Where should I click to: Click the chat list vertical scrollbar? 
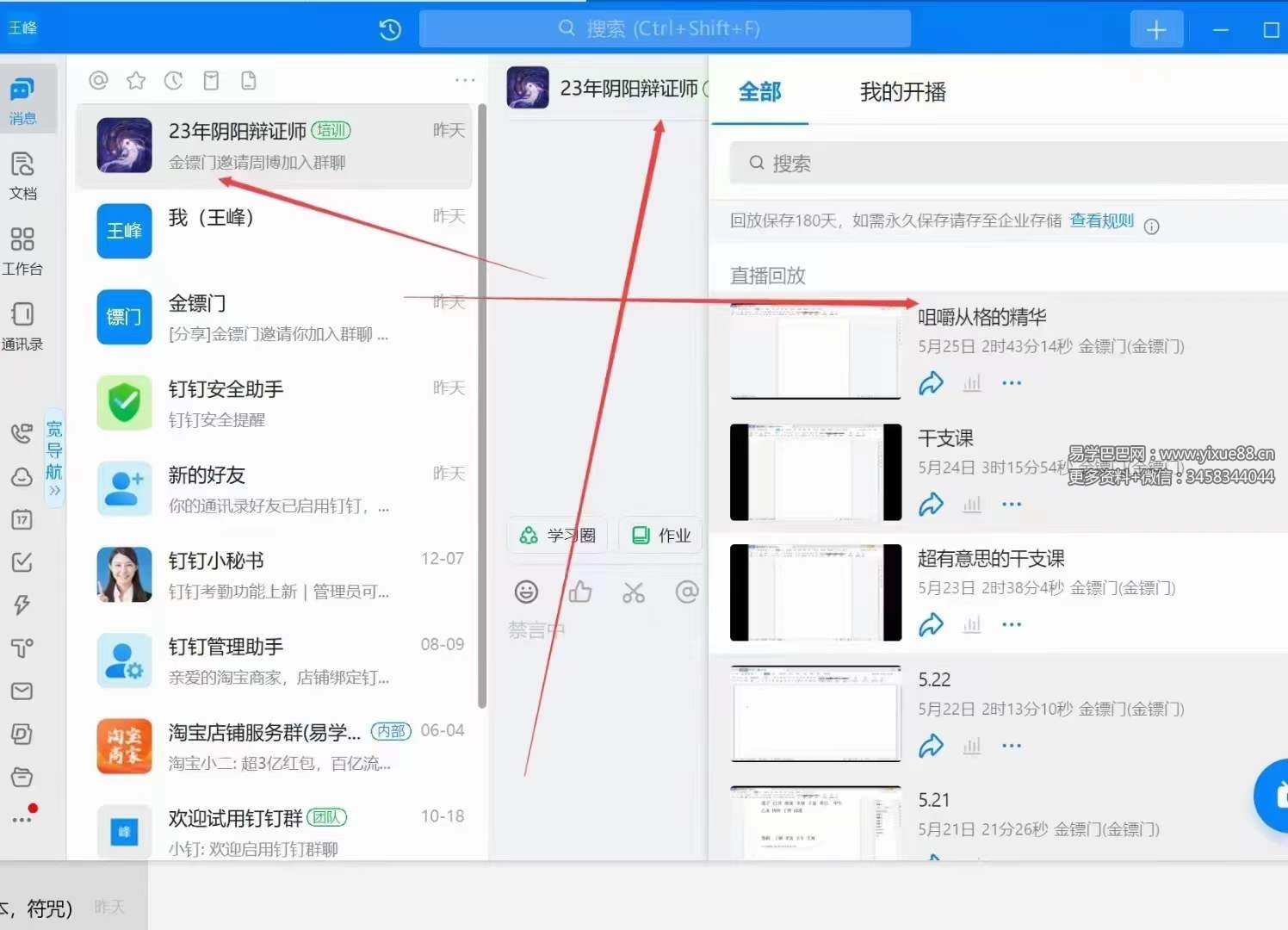(x=482, y=406)
